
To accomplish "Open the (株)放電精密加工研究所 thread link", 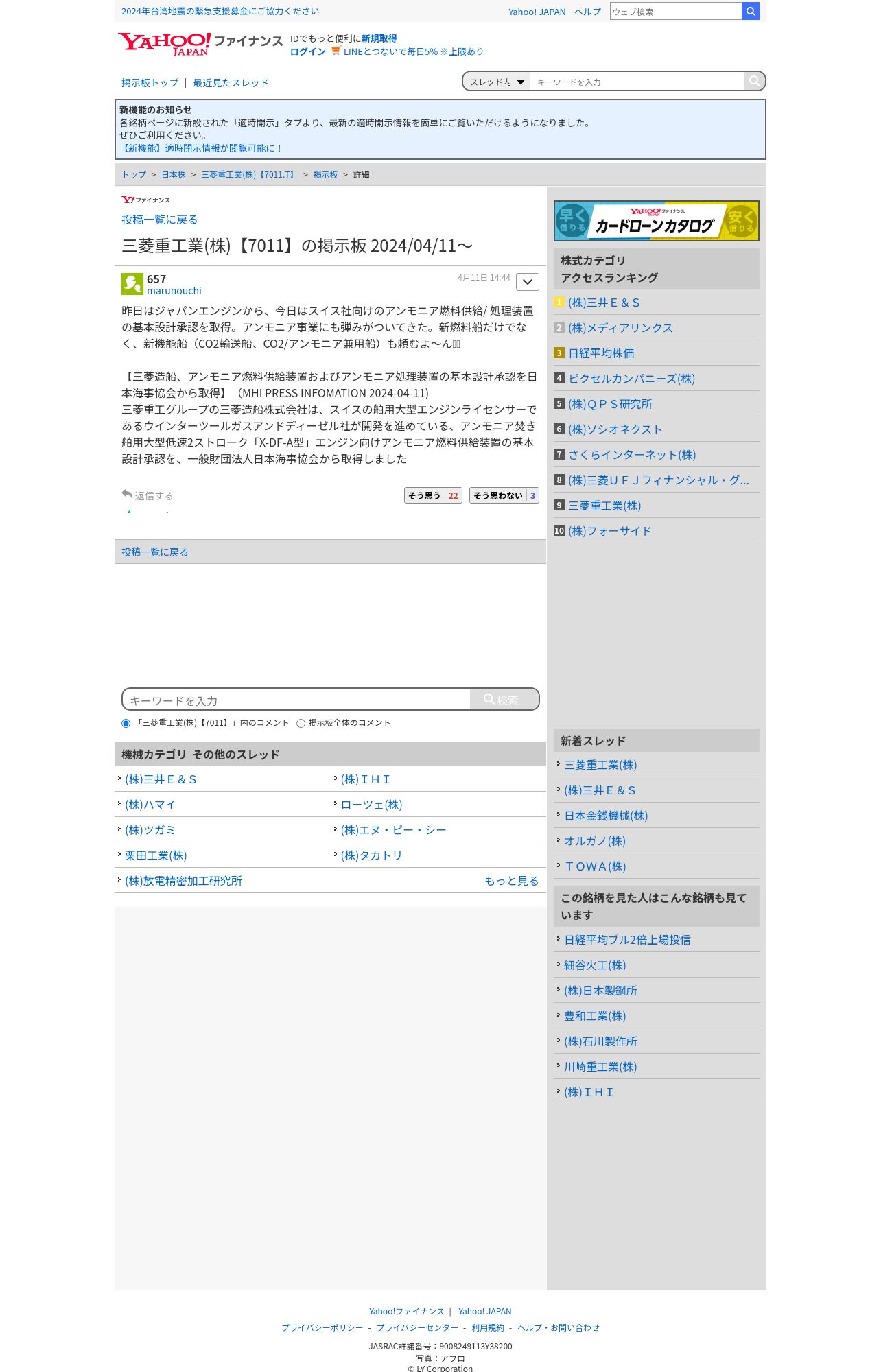I will click(183, 881).
